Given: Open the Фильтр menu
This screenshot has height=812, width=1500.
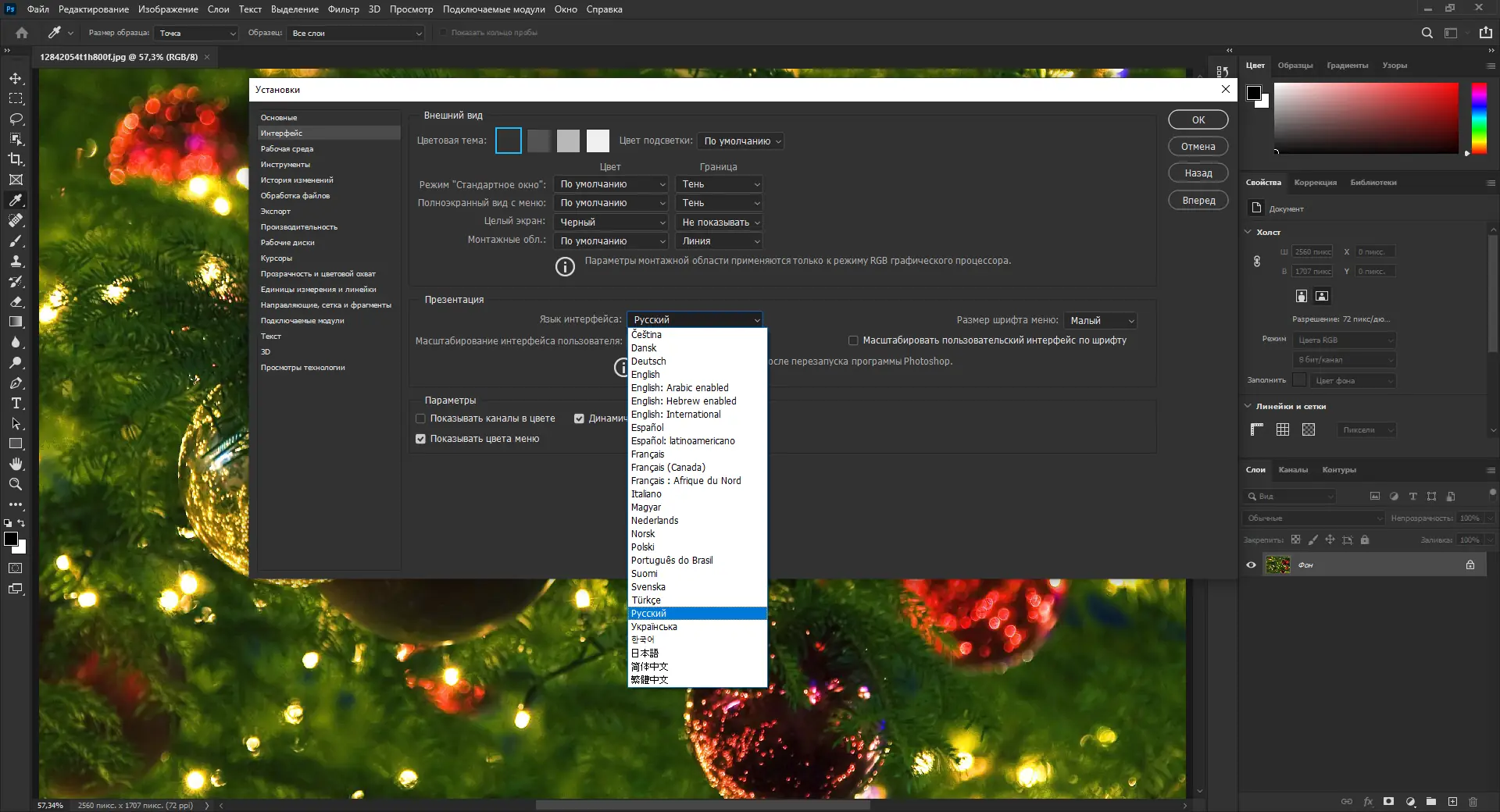Looking at the screenshot, I should (343, 9).
